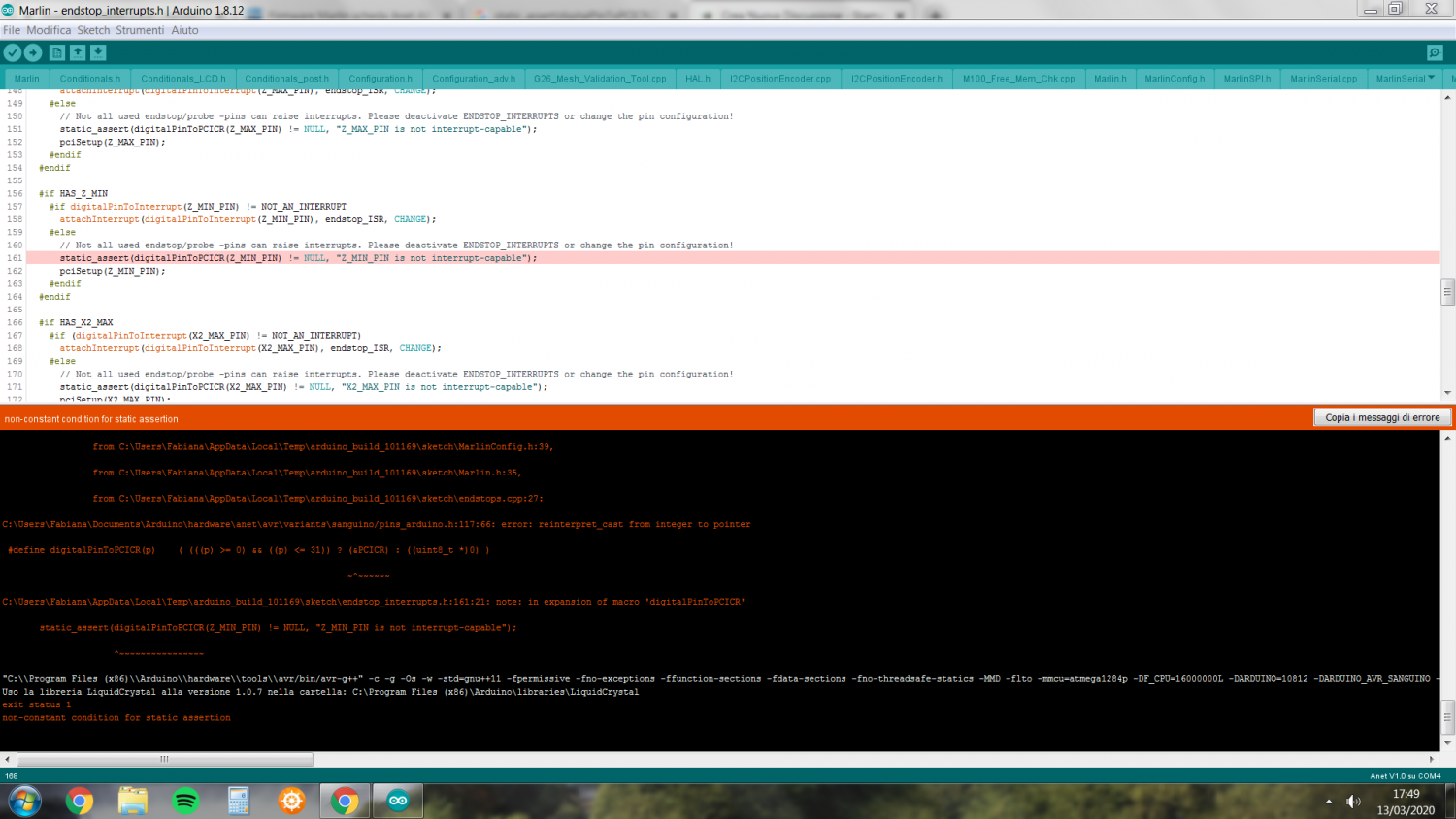Click highlighted static_assert Z_MIN_PIN line 161
This screenshot has width=1456, height=819.
click(733, 258)
